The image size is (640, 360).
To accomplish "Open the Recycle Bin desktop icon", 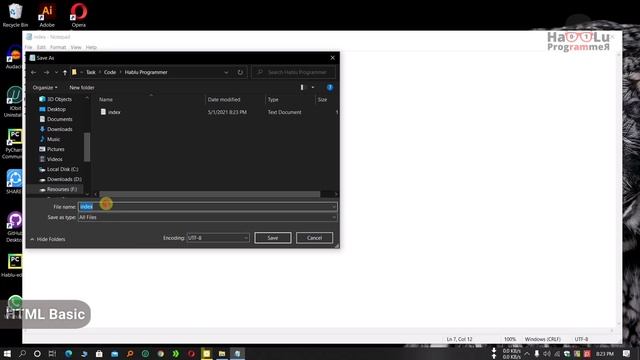I will [x=15, y=15].
